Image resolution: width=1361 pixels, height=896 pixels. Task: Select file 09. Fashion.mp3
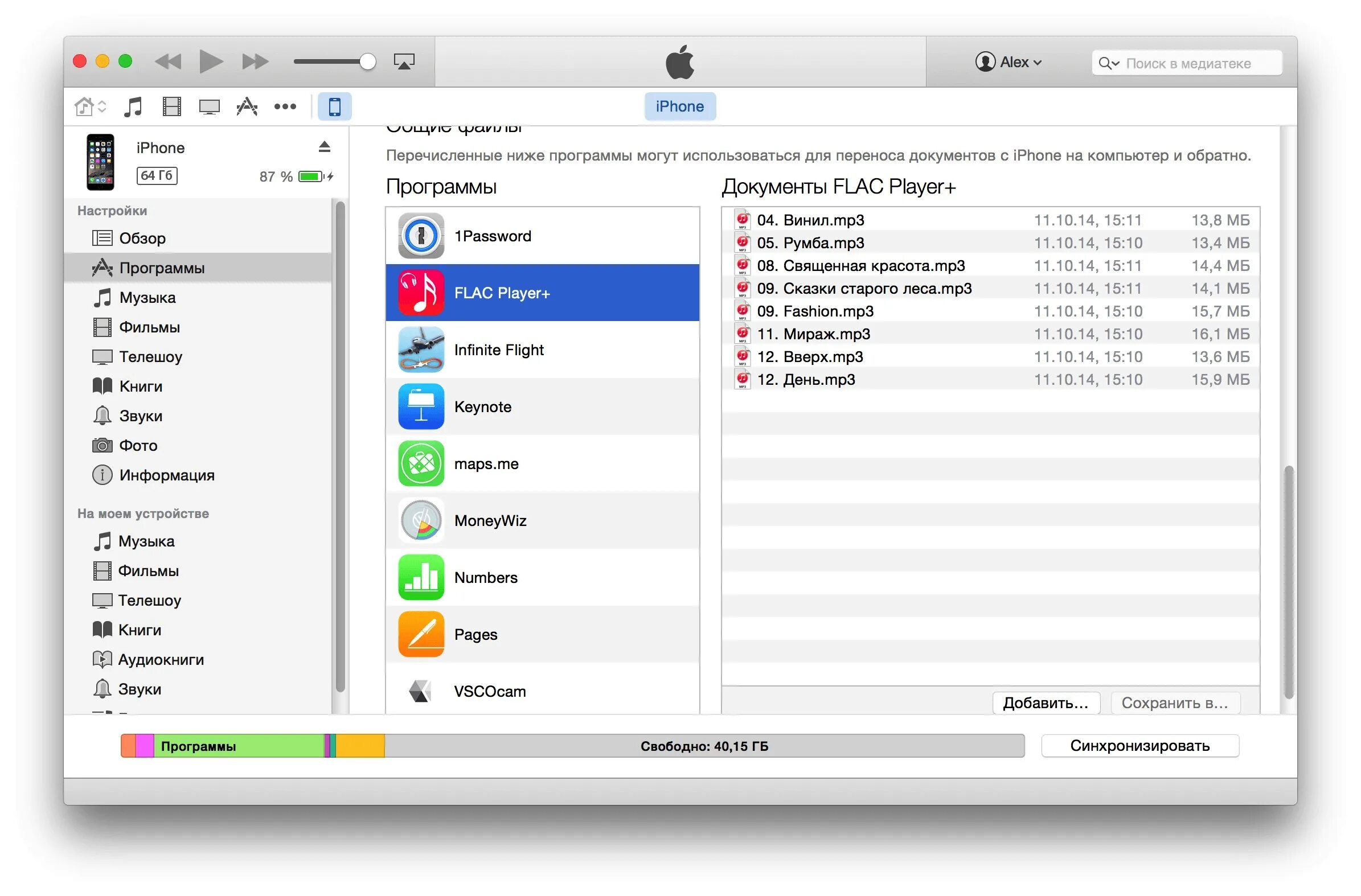(x=991, y=311)
